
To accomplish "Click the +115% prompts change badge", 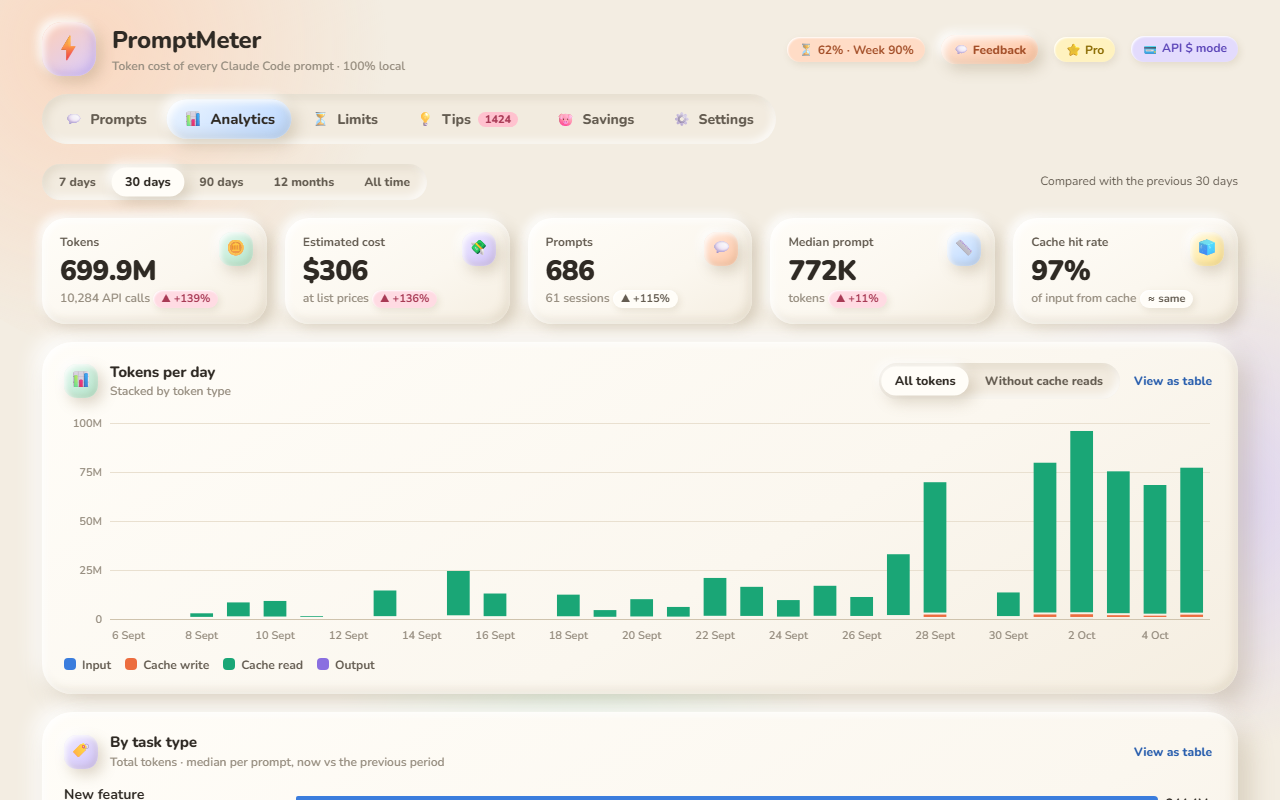I will (645, 298).
